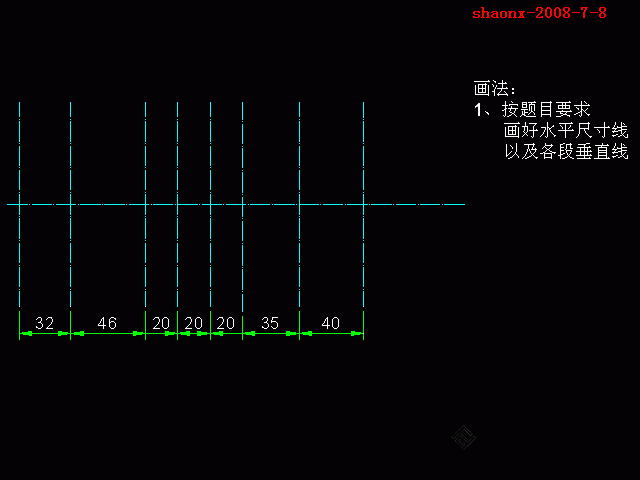Click the text line 按题目要求
This screenshot has height=480, width=640.
coord(546,109)
